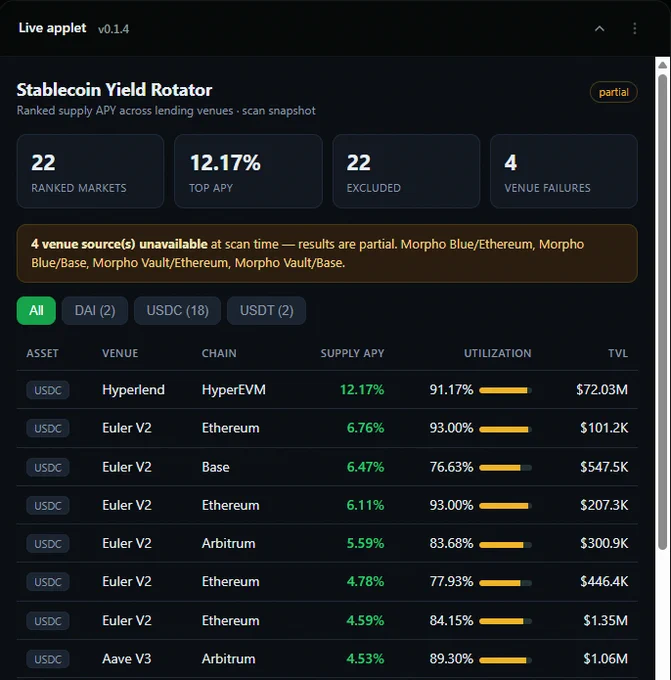Click the Base chain cell
This screenshot has width=671, height=680.
pos(216,467)
